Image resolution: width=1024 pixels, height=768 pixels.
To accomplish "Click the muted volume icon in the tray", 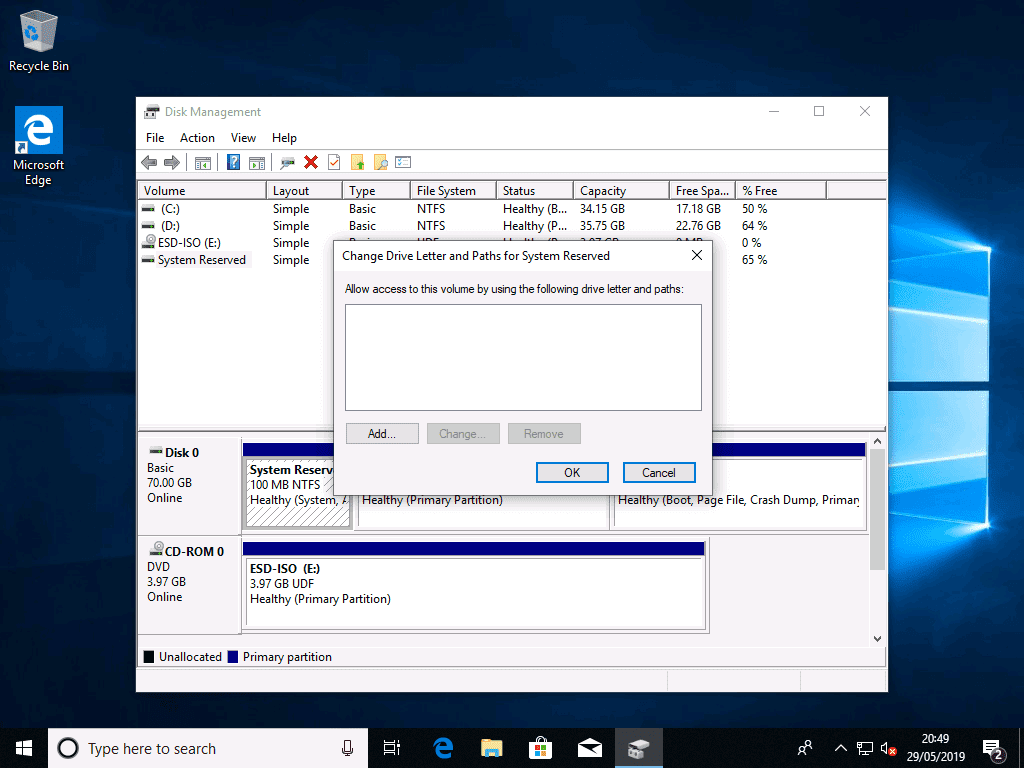I will pyautogui.click(x=888, y=748).
